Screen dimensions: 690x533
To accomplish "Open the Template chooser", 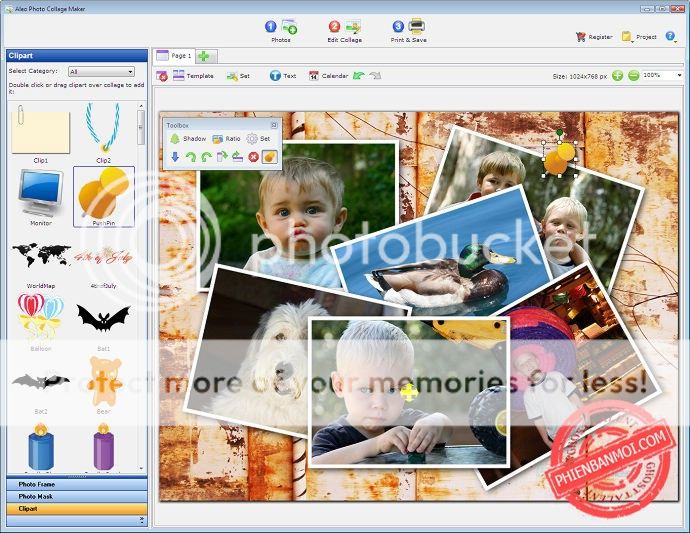I will tap(193, 76).
